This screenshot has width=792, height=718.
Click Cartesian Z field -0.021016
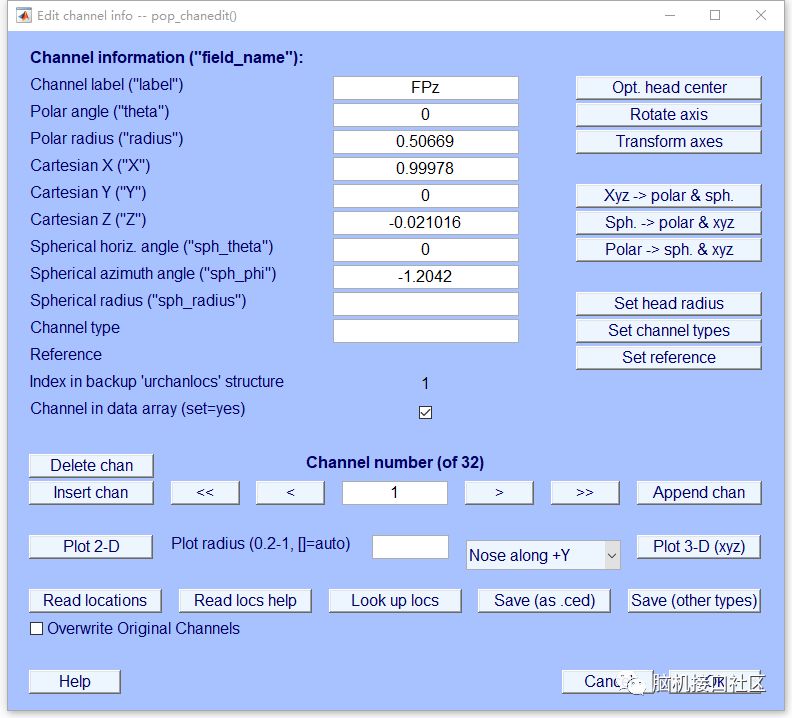425,223
